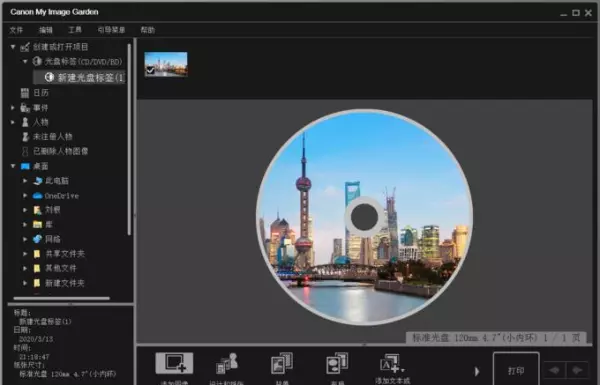This screenshot has height=385, width=600.
Task: Open the 帮助 menu
Action: pyautogui.click(x=147, y=30)
